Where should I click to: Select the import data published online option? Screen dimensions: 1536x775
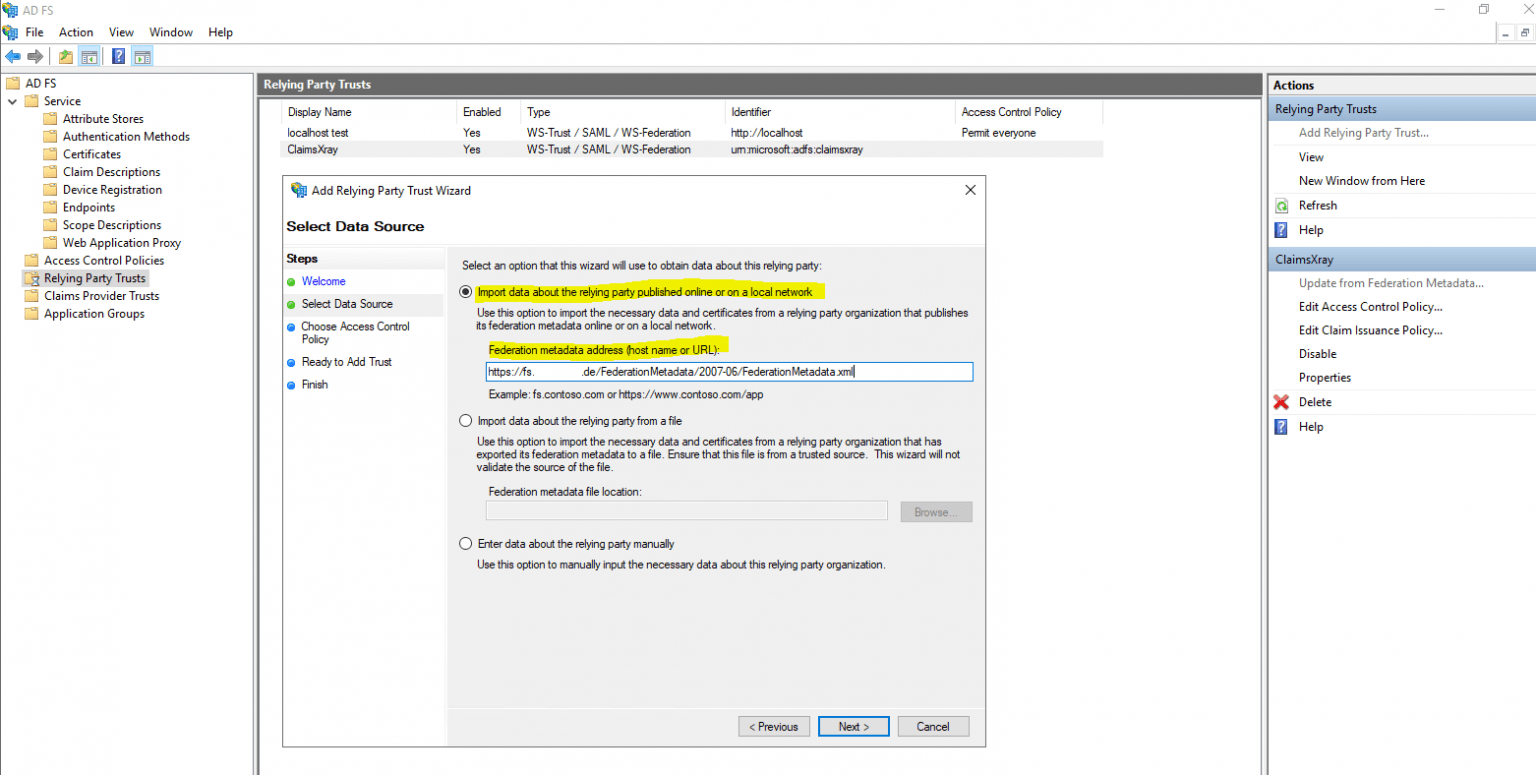[466, 291]
